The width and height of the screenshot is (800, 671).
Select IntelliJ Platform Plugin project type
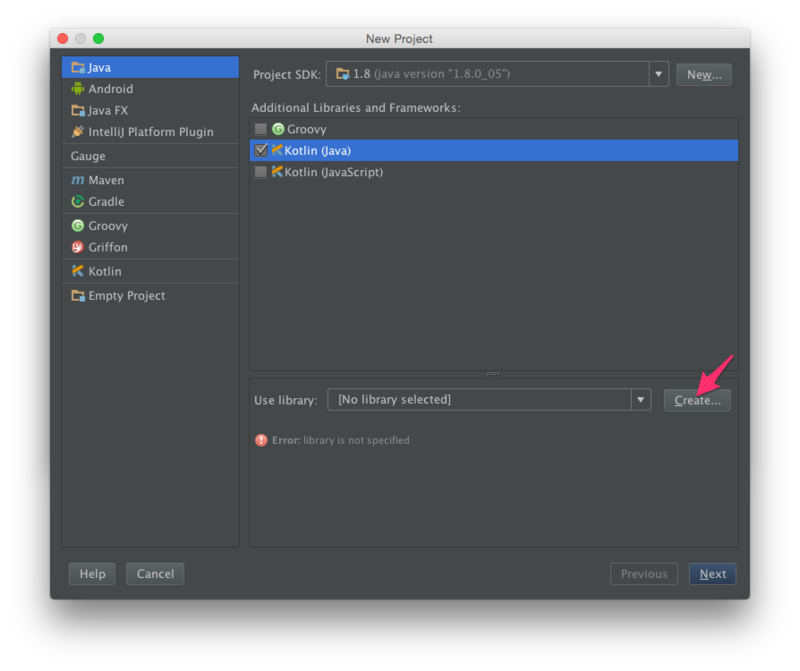(150, 132)
